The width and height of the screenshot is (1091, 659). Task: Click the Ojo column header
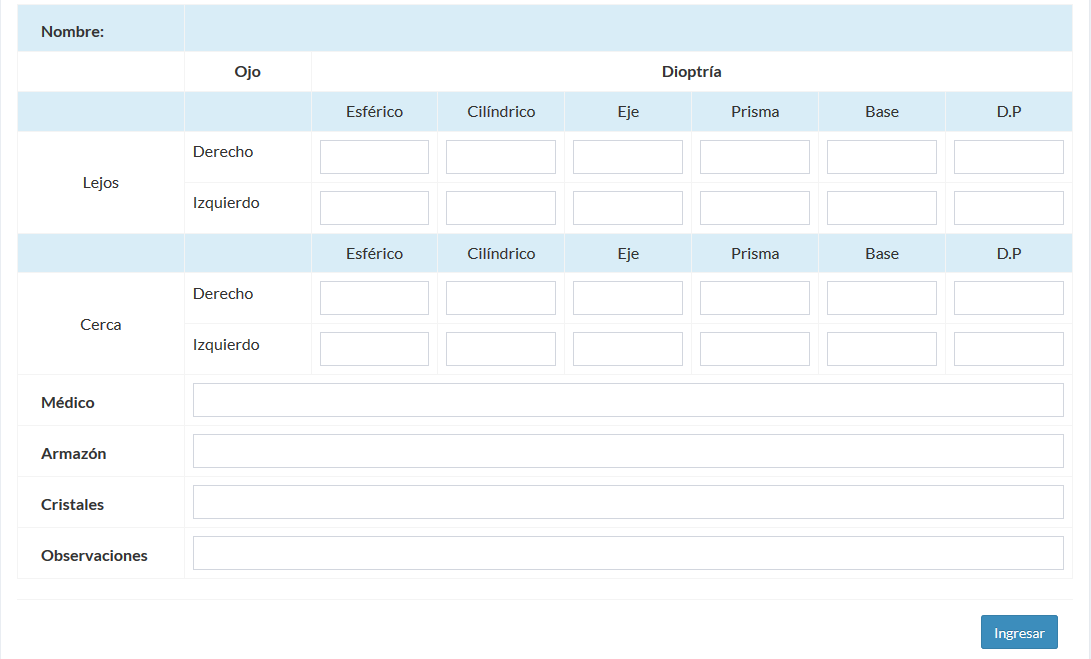[248, 72]
